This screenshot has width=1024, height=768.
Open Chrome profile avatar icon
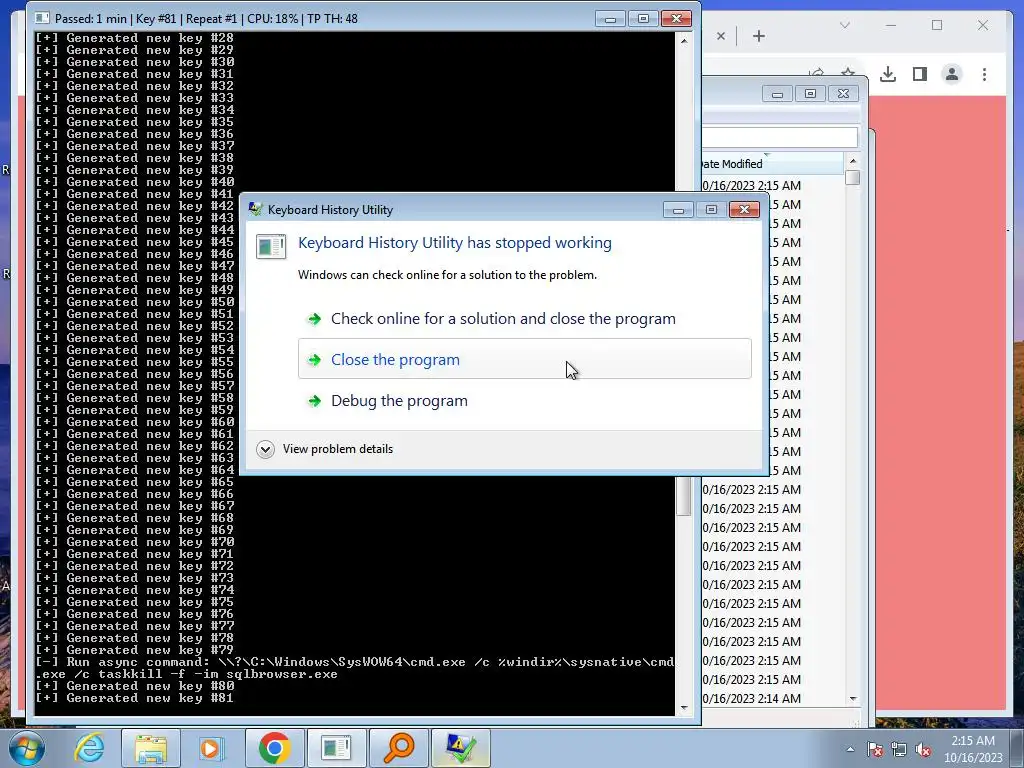952,74
